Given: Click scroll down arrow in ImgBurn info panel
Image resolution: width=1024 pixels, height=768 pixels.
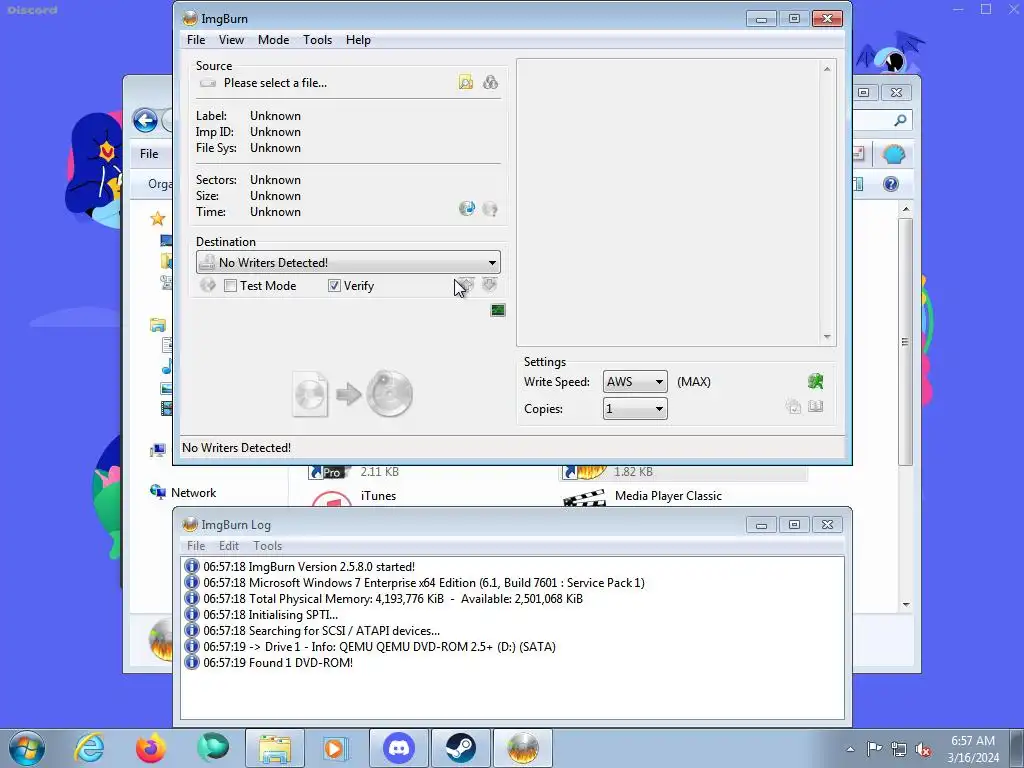Looking at the screenshot, I should (x=827, y=337).
